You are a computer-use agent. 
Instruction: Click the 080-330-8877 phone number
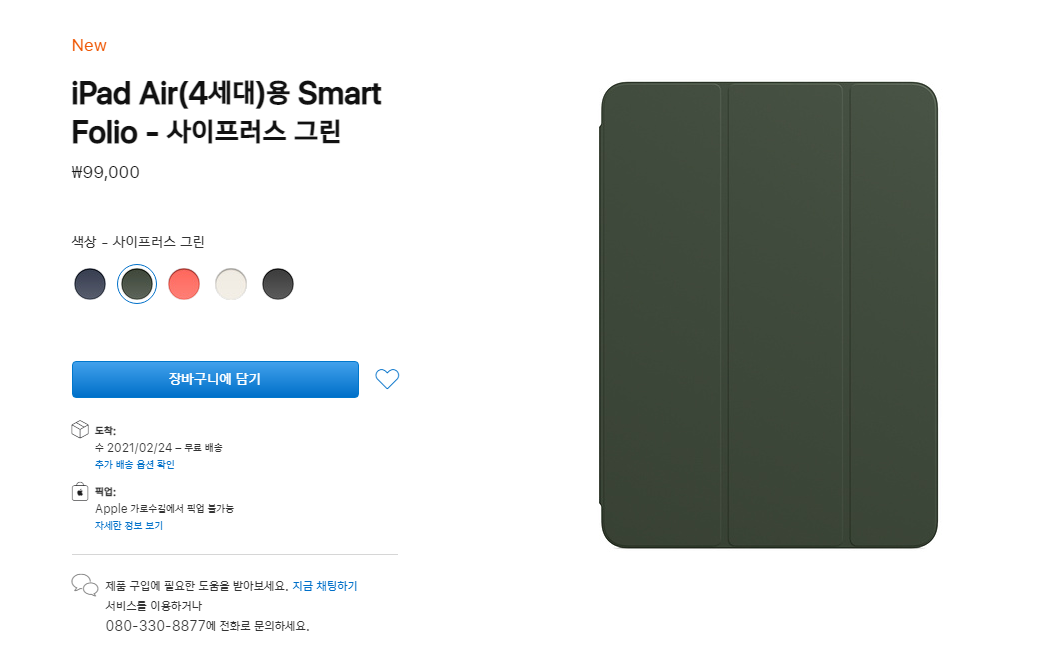(x=155, y=626)
